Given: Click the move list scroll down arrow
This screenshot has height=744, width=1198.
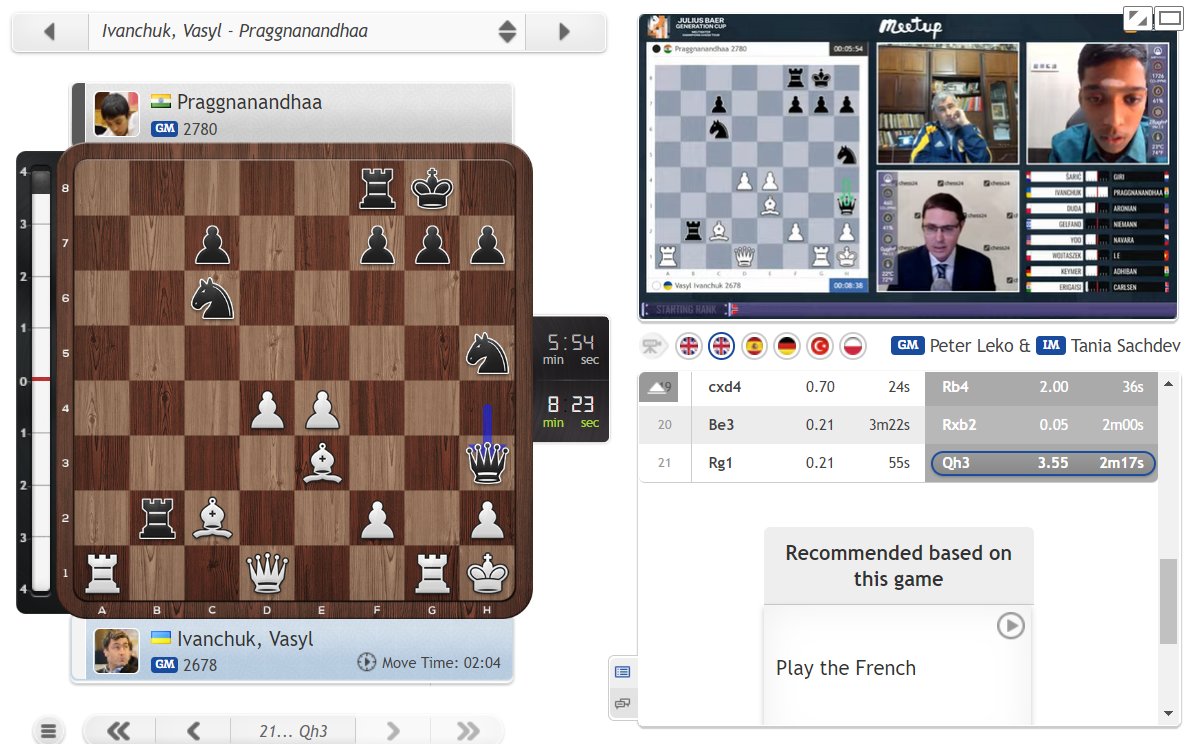Looking at the screenshot, I should 1168,713.
